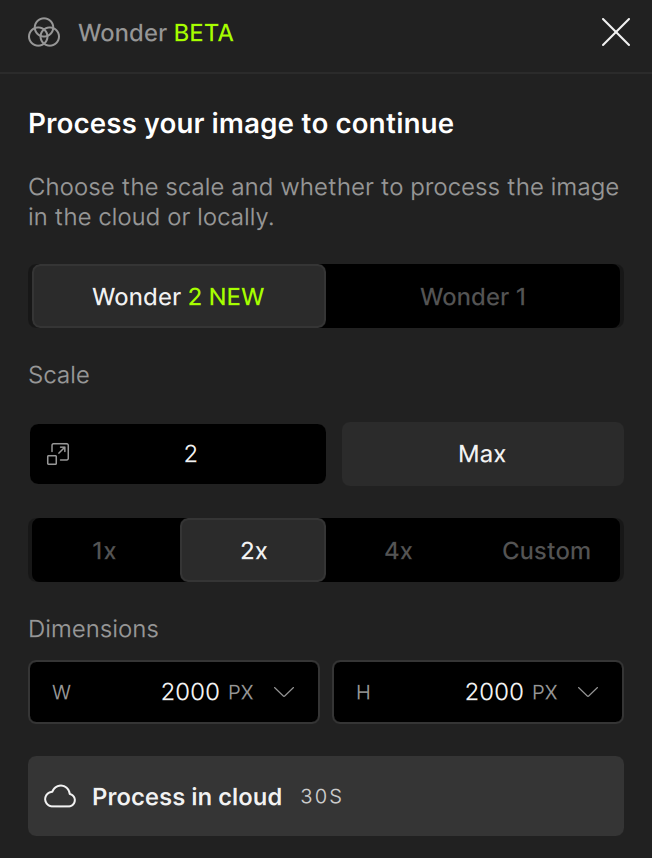This screenshot has height=858, width=652.
Task: Click the Wonder three-circles logo icon
Action: 44,33
